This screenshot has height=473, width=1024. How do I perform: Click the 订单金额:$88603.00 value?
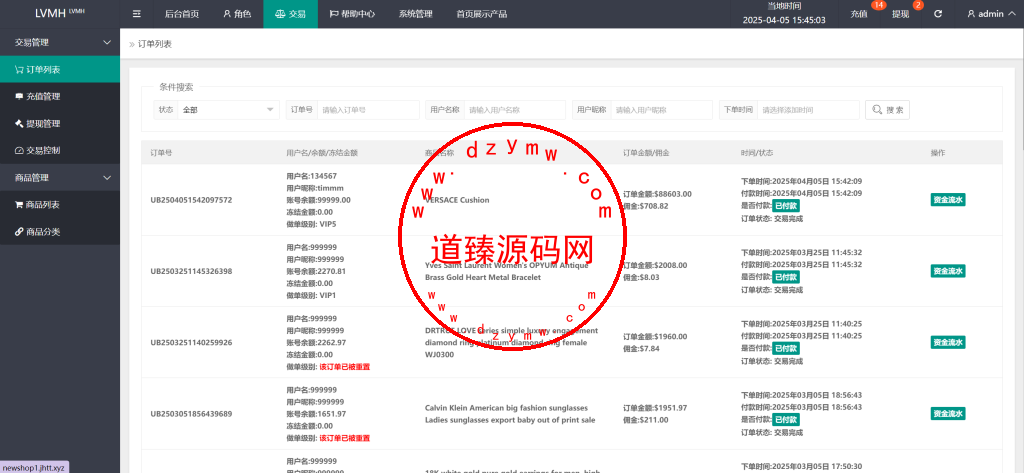click(x=657, y=194)
